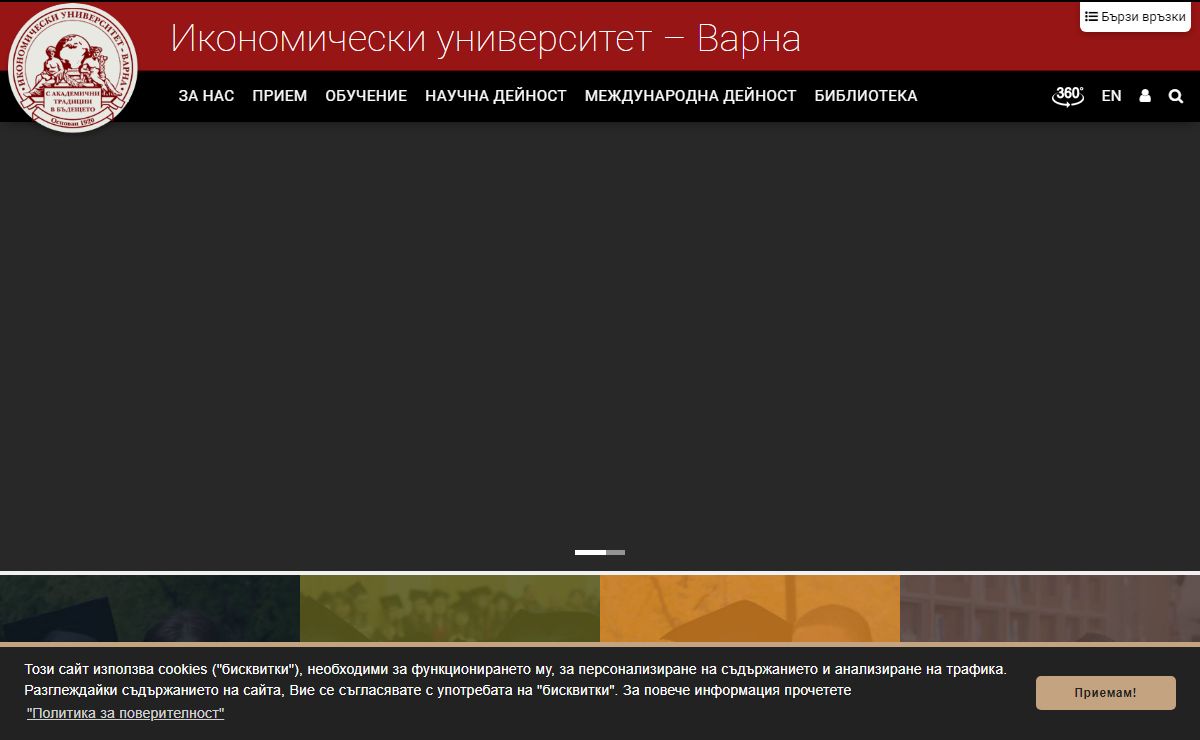The height and width of the screenshot is (740, 1200).
Task: Open the olive green graduates thumbnail
Action: click(x=450, y=609)
